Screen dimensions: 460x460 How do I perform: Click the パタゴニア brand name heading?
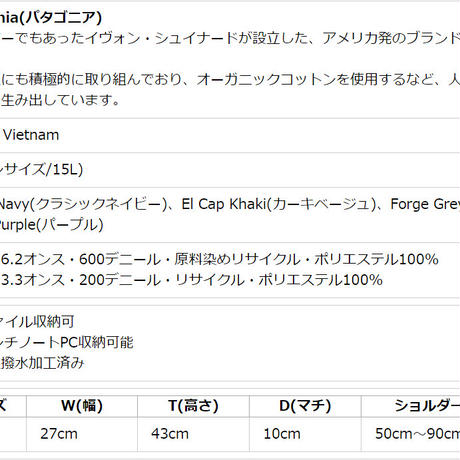[x=51, y=17]
